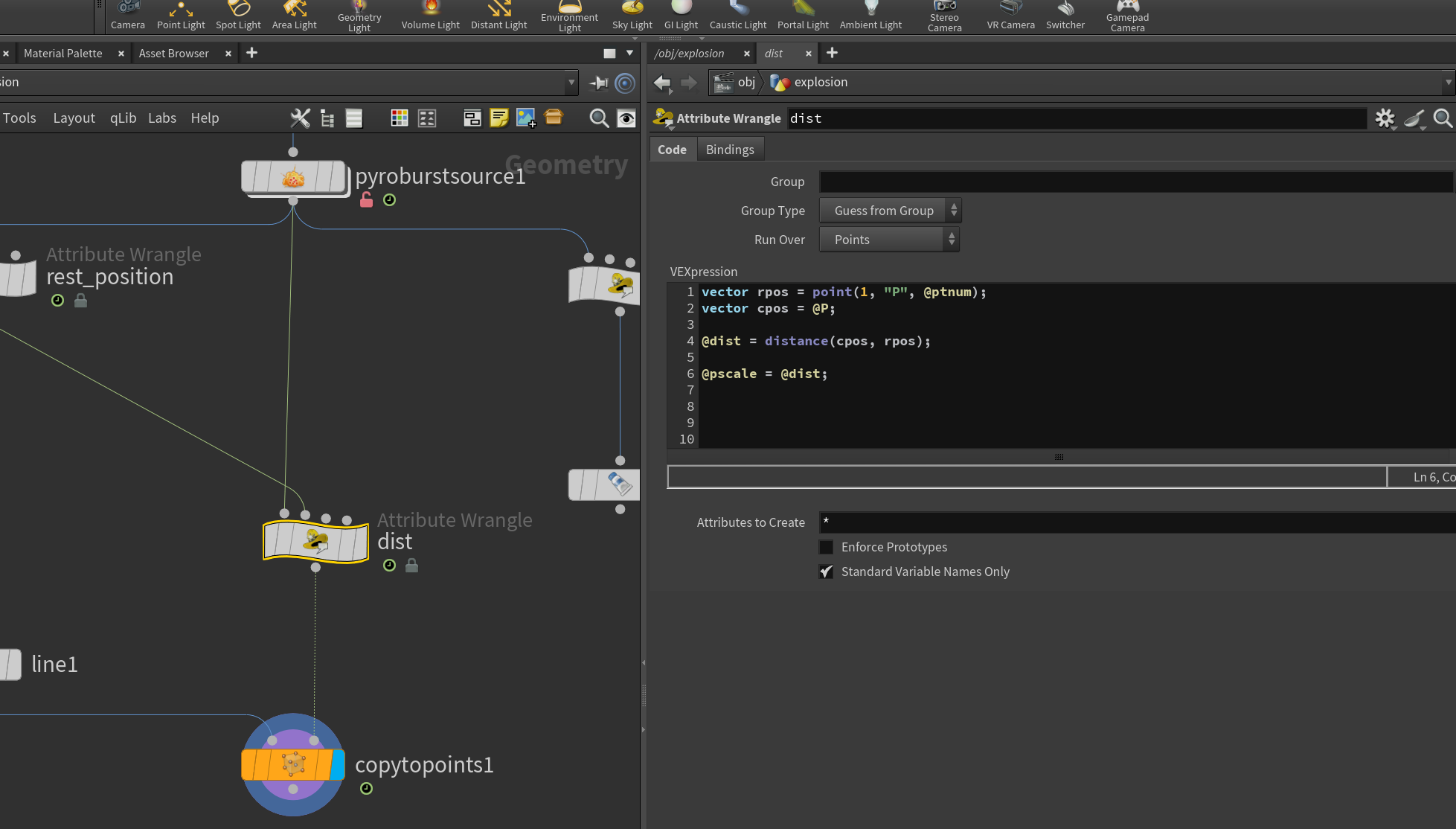The image size is (1456, 829).
Task: Enable the Enforce Prototypes checkbox
Action: tap(826, 547)
